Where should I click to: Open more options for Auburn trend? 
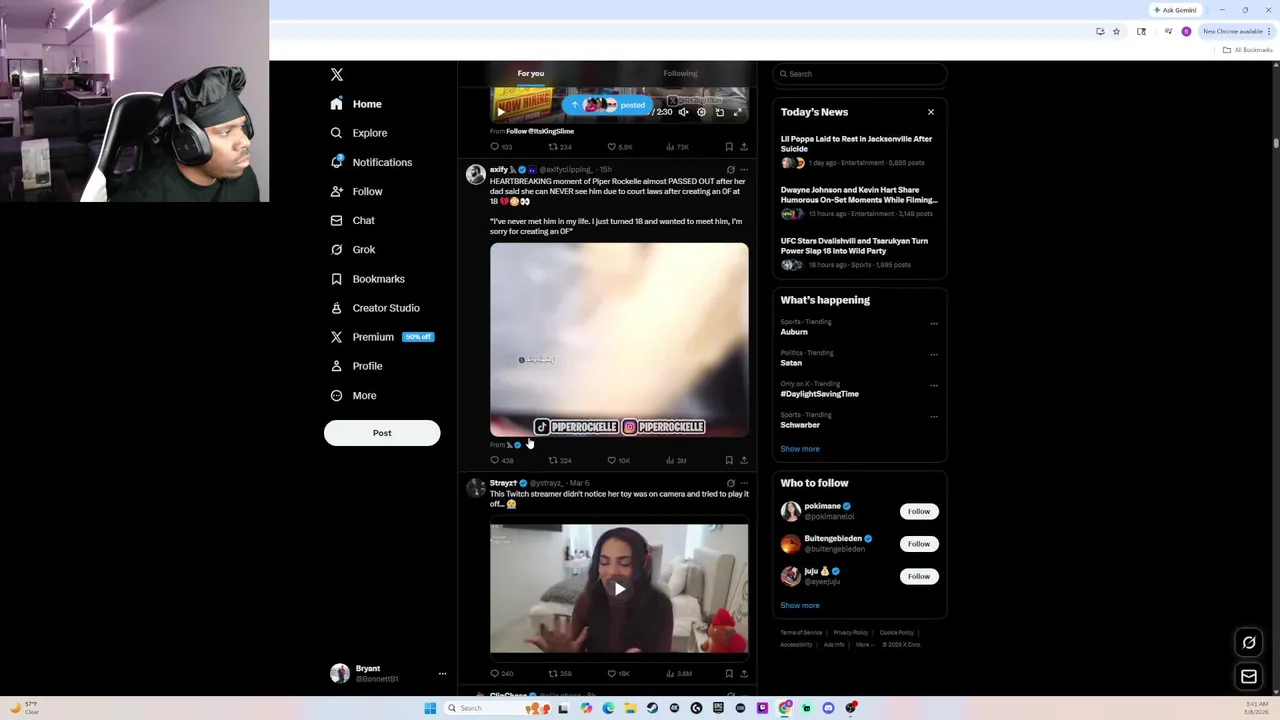point(934,323)
